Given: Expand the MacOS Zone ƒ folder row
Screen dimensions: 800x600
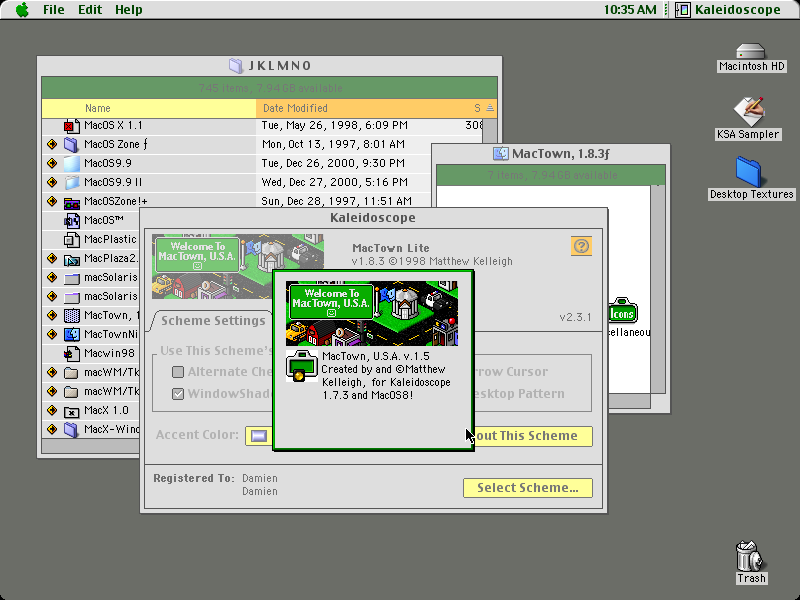Looking at the screenshot, I should tap(52, 144).
